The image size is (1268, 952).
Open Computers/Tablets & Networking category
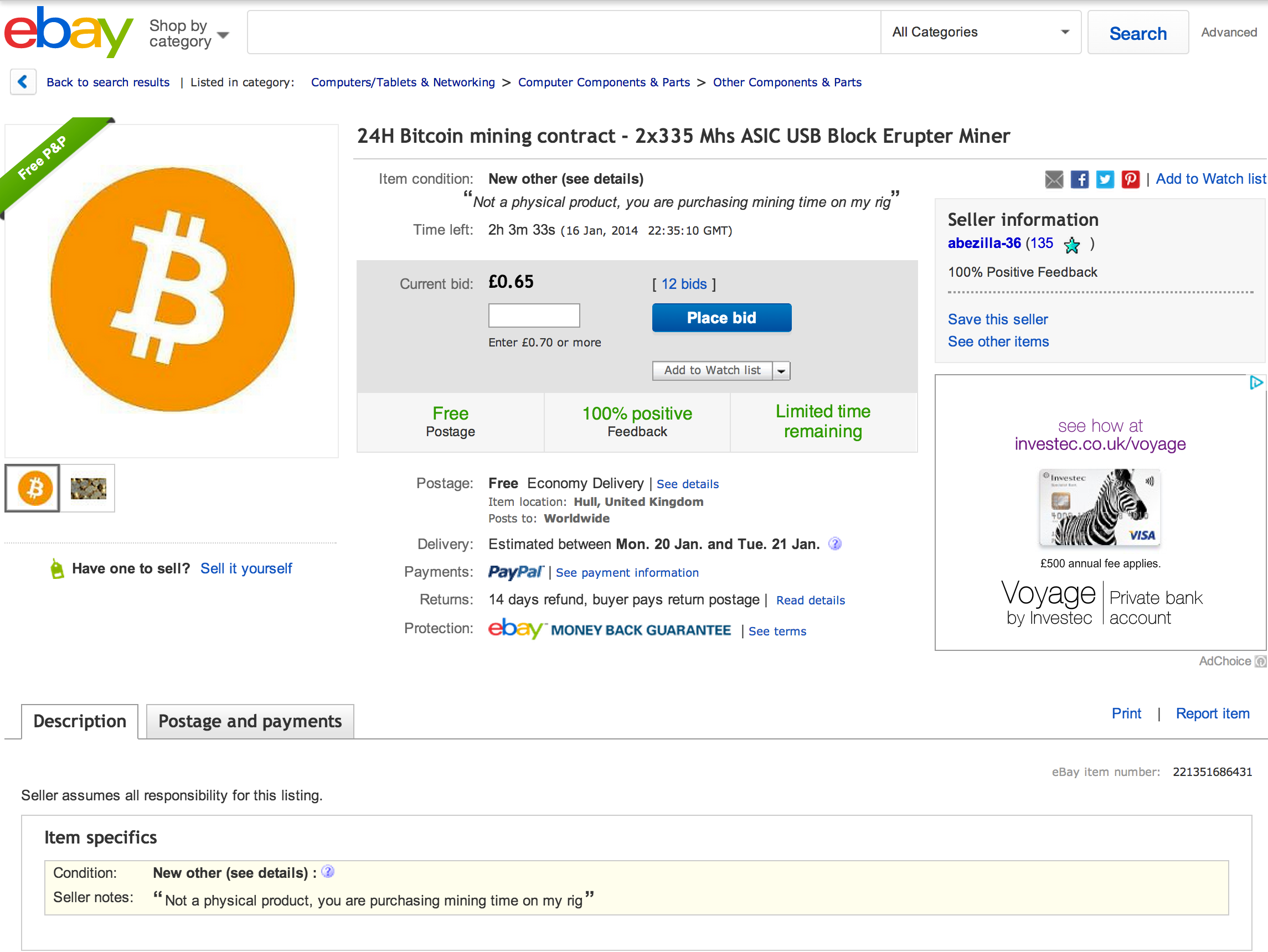[x=403, y=82]
